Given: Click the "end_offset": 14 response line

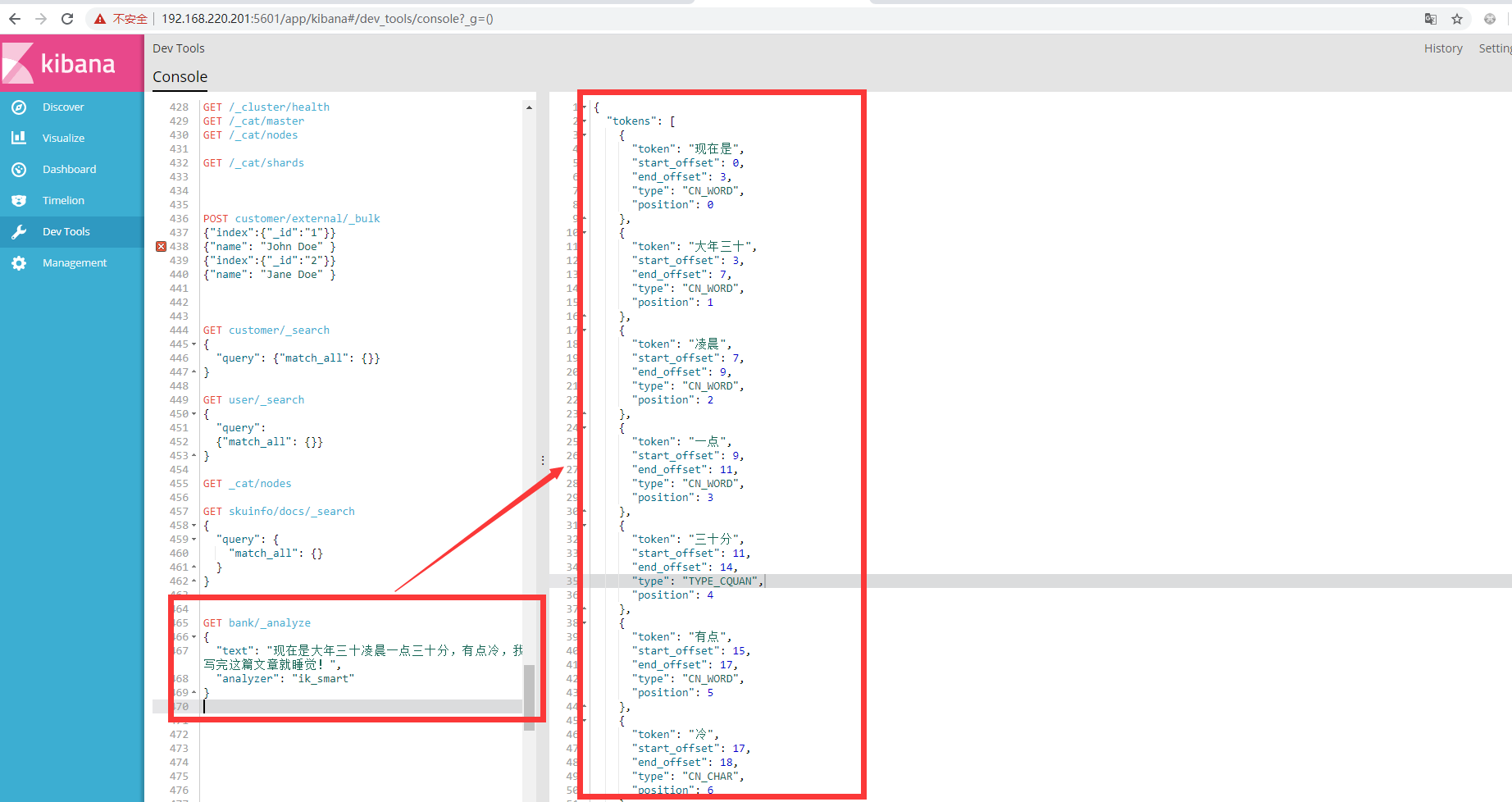Looking at the screenshot, I should pyautogui.click(x=685, y=567).
